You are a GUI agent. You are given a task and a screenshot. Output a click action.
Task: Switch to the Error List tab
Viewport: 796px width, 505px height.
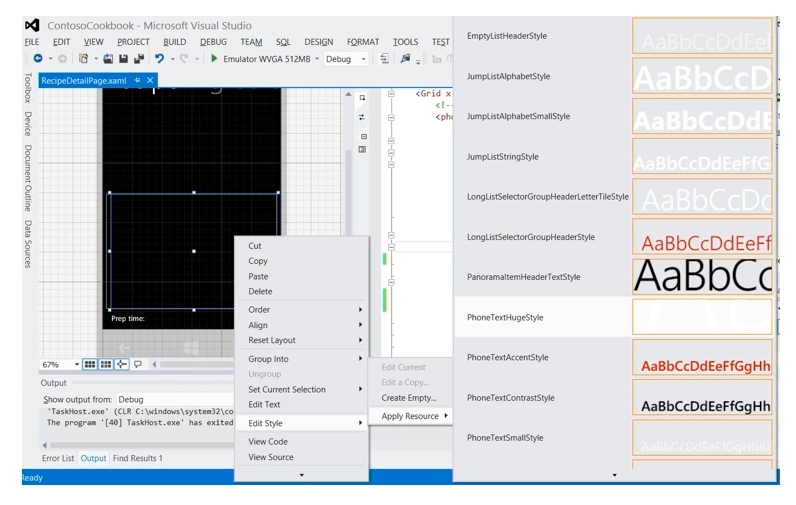[x=57, y=458]
